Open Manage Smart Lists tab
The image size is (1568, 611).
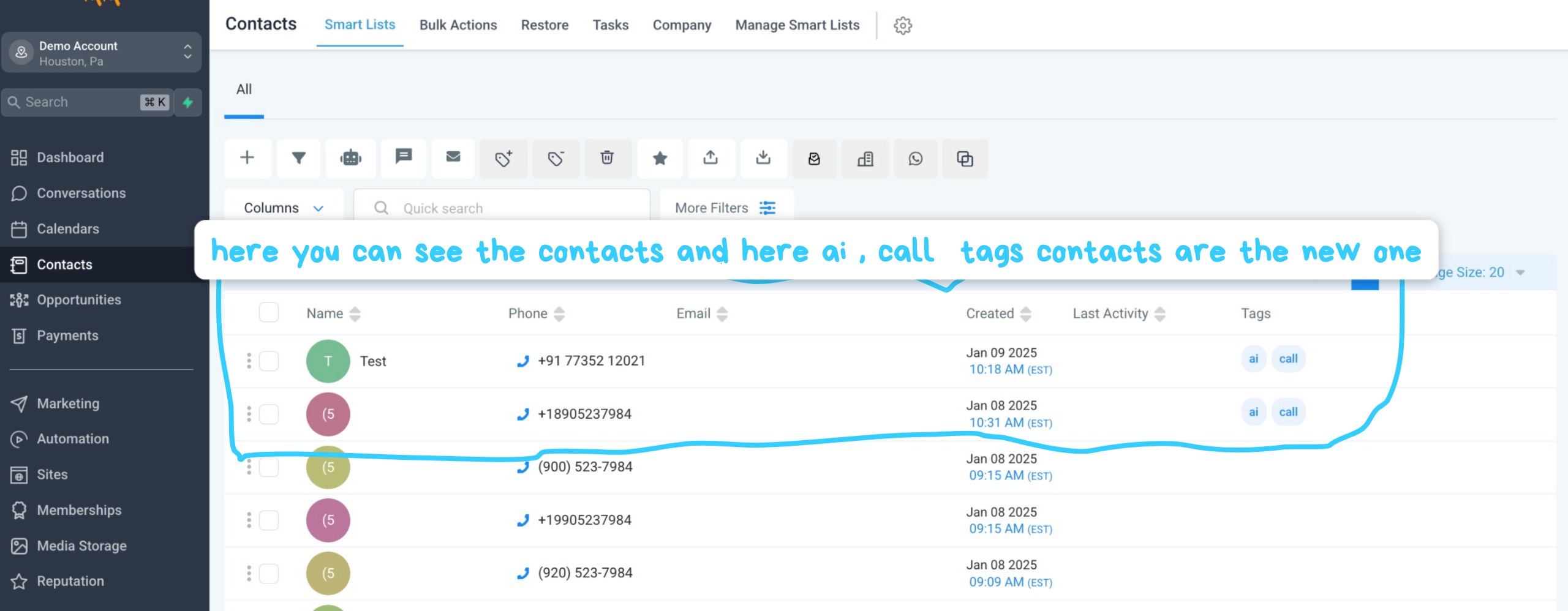[x=797, y=25]
